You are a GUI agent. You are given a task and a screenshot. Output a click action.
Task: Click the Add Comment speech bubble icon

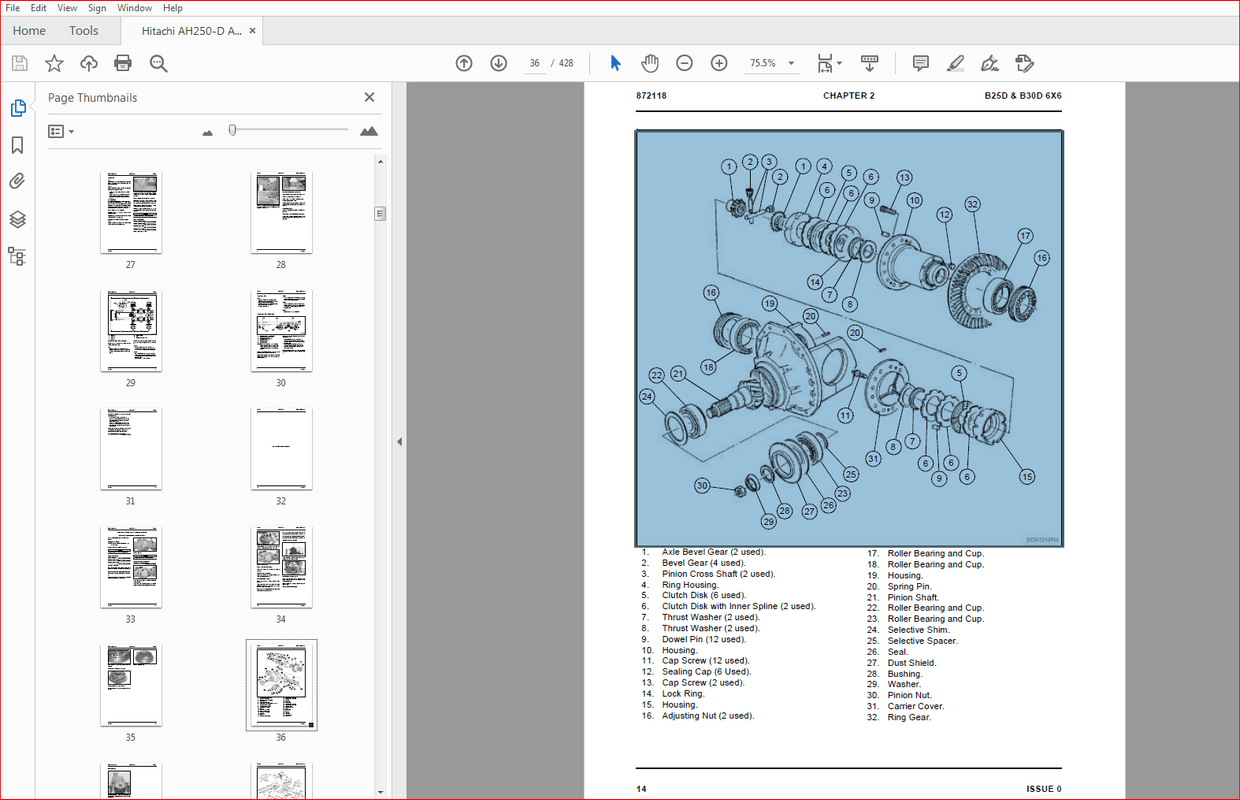click(919, 62)
